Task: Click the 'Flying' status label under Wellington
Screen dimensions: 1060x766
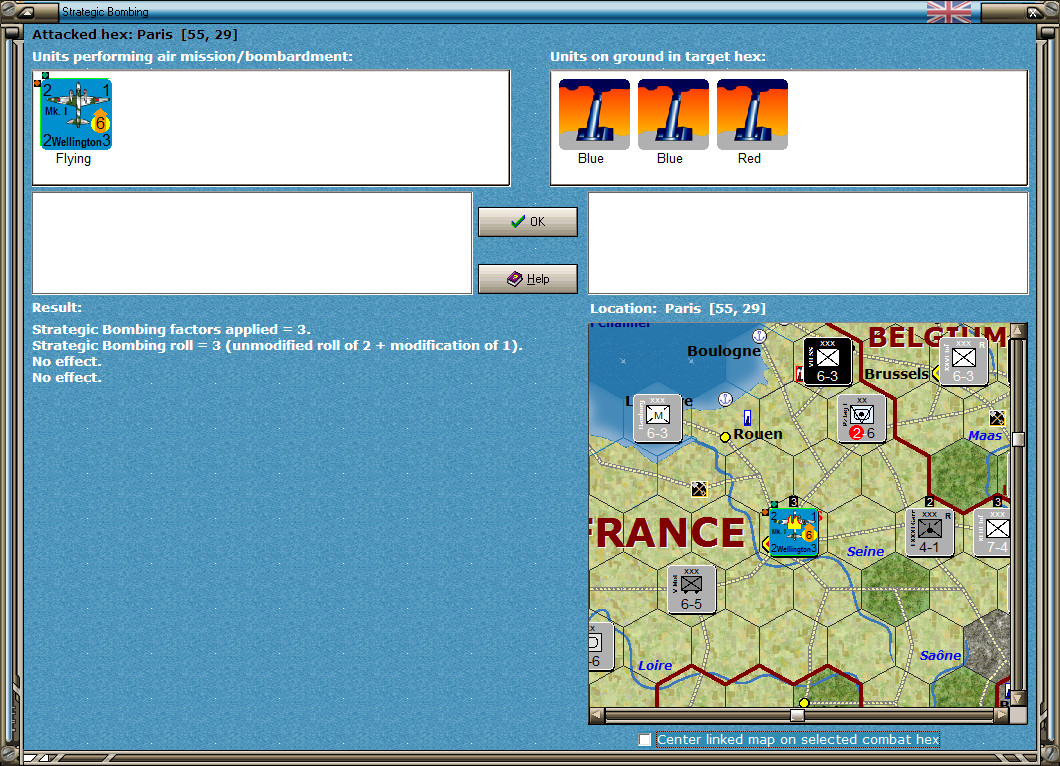Action: 73,159
